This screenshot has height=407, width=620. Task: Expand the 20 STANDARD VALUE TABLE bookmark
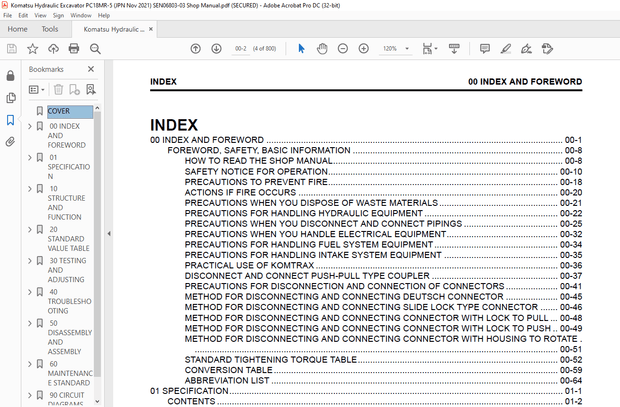tap(30, 229)
